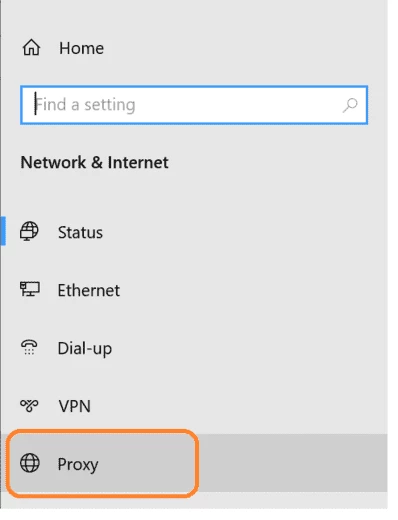The height and width of the screenshot is (520, 398).
Task: Click the Proxy globe icon
Action: 30,463
